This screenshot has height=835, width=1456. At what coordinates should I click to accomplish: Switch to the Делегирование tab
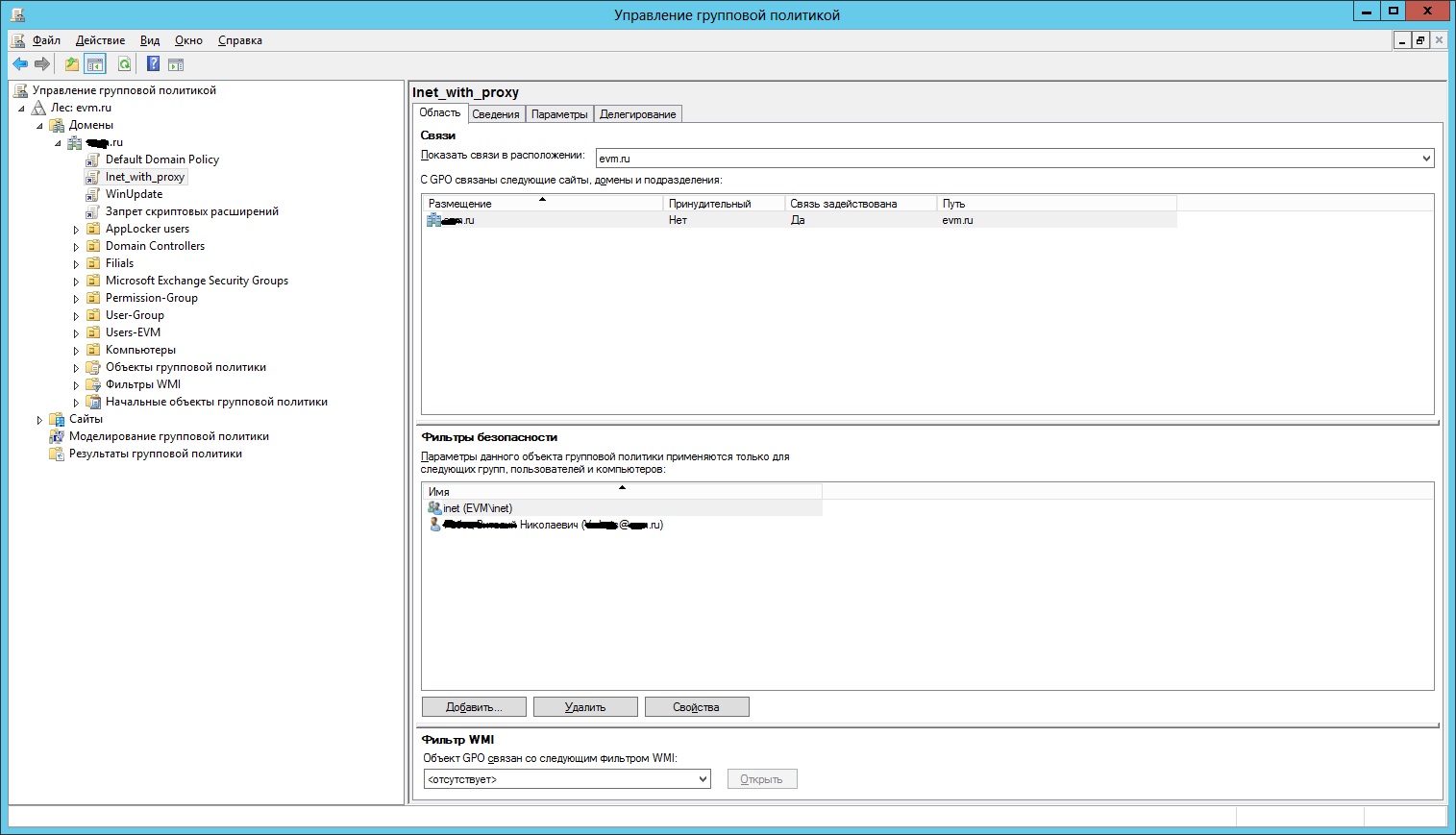coord(638,114)
